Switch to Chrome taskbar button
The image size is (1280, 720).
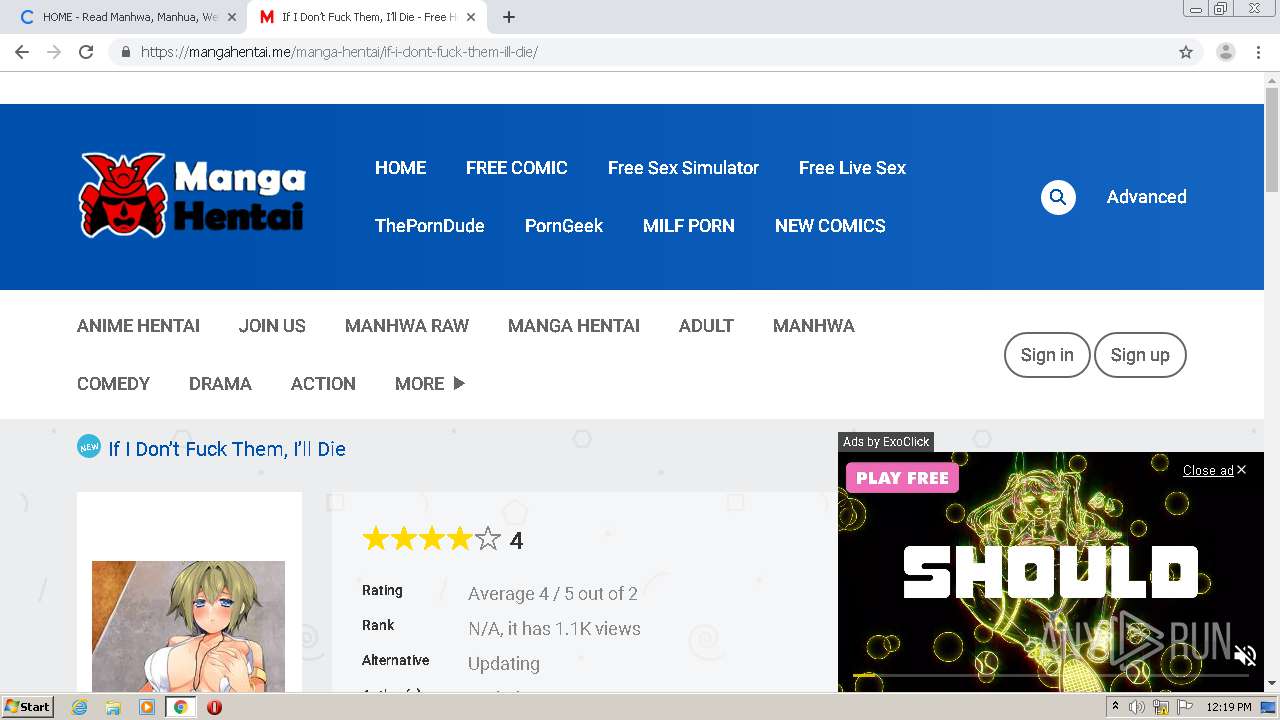click(x=180, y=707)
